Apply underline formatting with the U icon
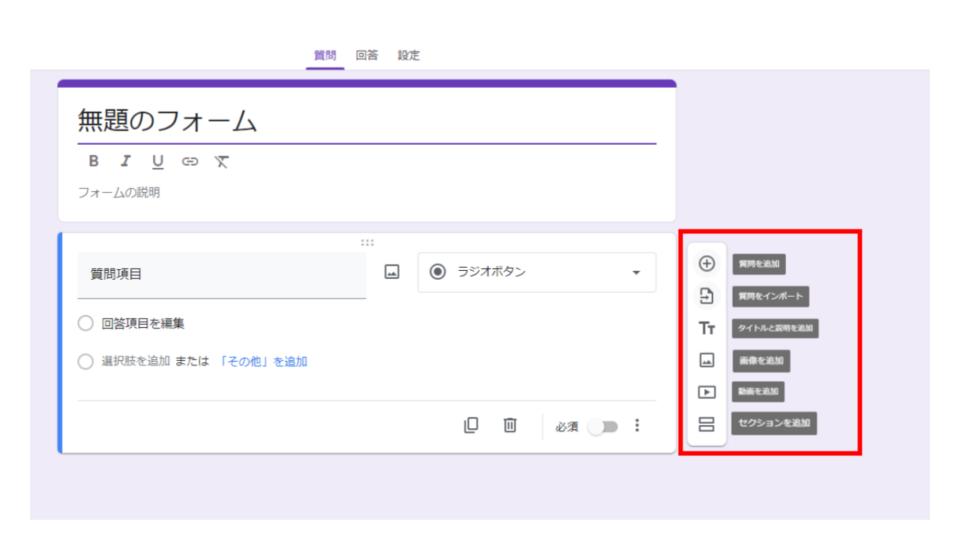Viewport: 960px width, 540px height. pos(157,162)
